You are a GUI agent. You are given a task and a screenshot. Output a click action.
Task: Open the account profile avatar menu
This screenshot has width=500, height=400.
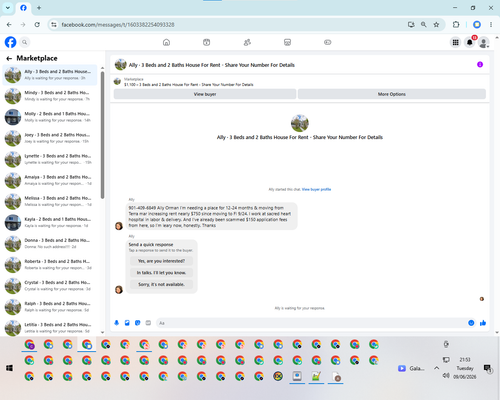[x=484, y=42]
